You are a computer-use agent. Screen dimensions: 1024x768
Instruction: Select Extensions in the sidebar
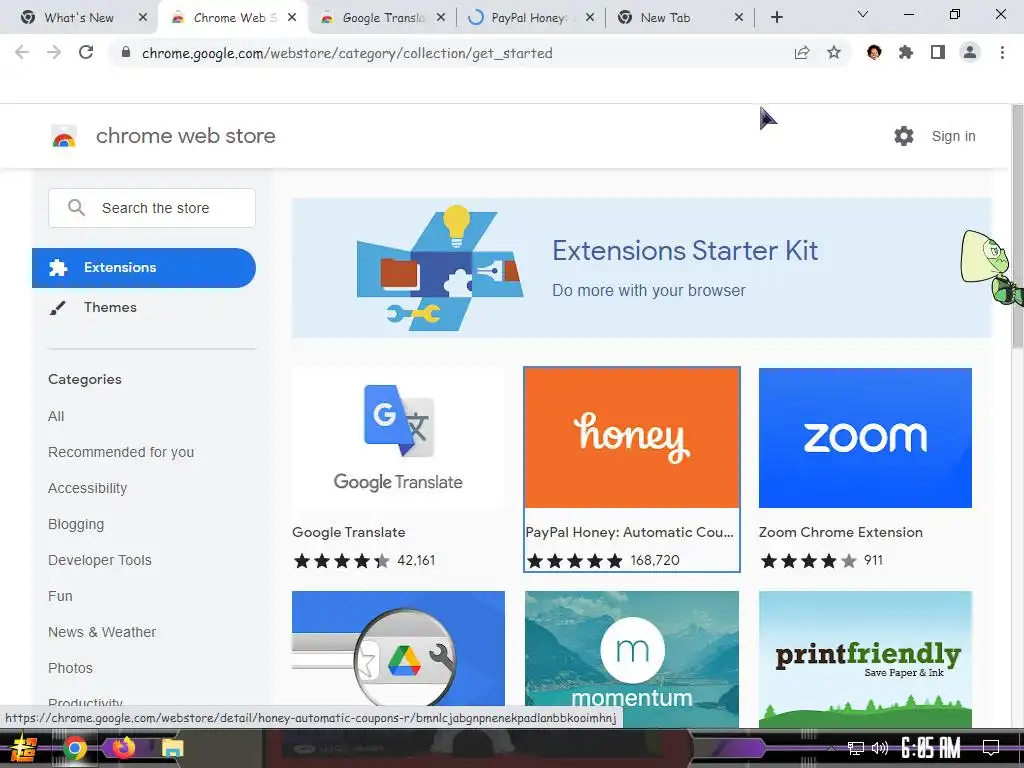pyautogui.click(x=144, y=268)
